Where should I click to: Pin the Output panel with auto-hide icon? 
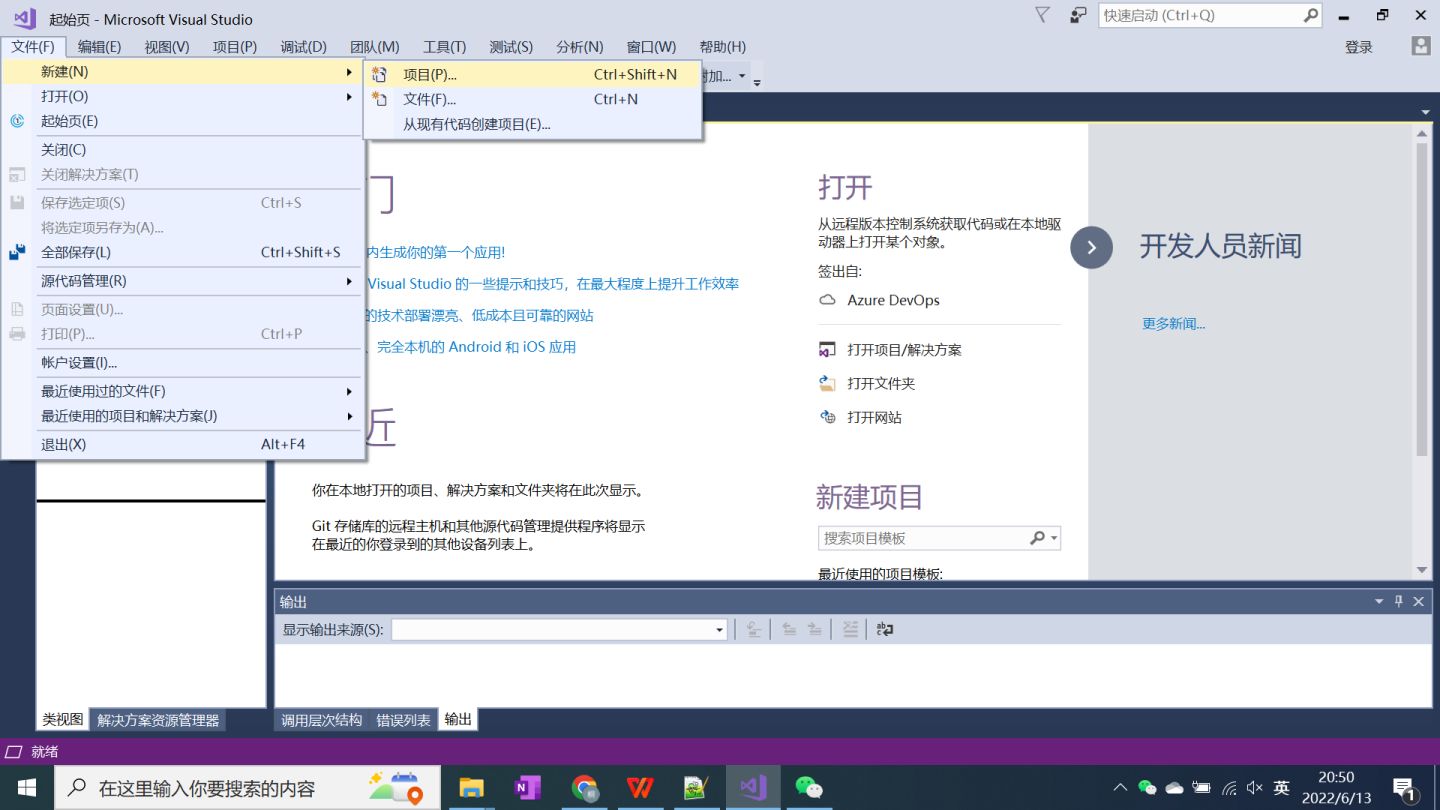click(x=1399, y=601)
